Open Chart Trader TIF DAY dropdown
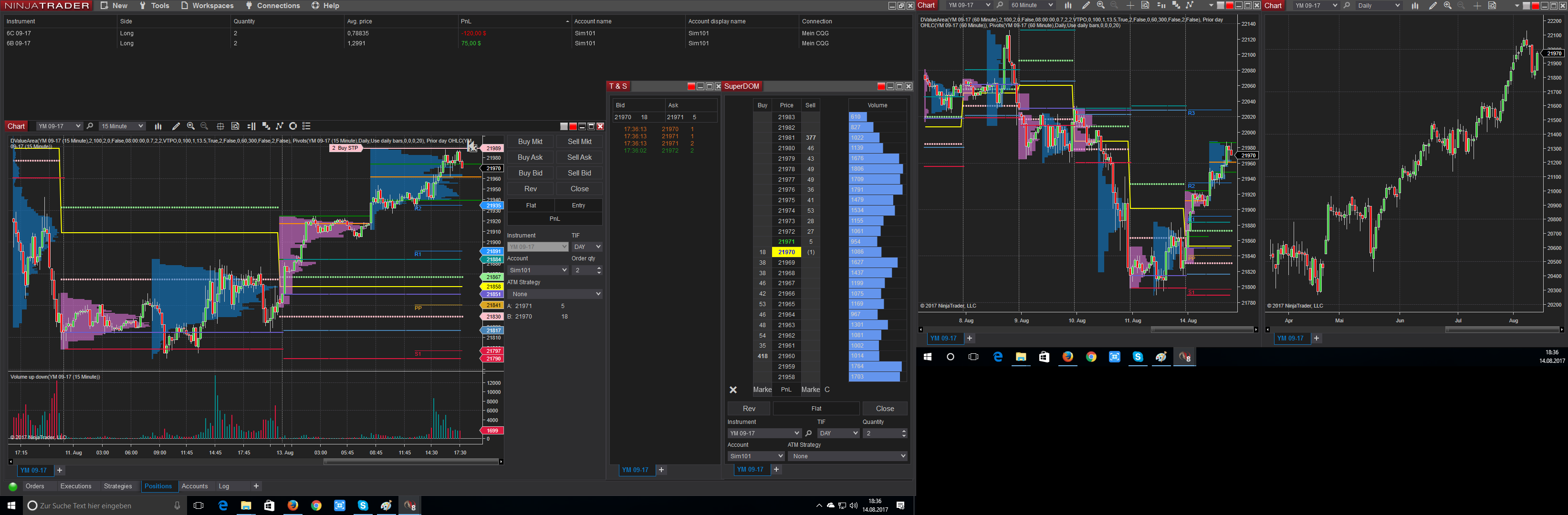Screen dimensions: 1568x515 pyautogui.click(x=587, y=247)
